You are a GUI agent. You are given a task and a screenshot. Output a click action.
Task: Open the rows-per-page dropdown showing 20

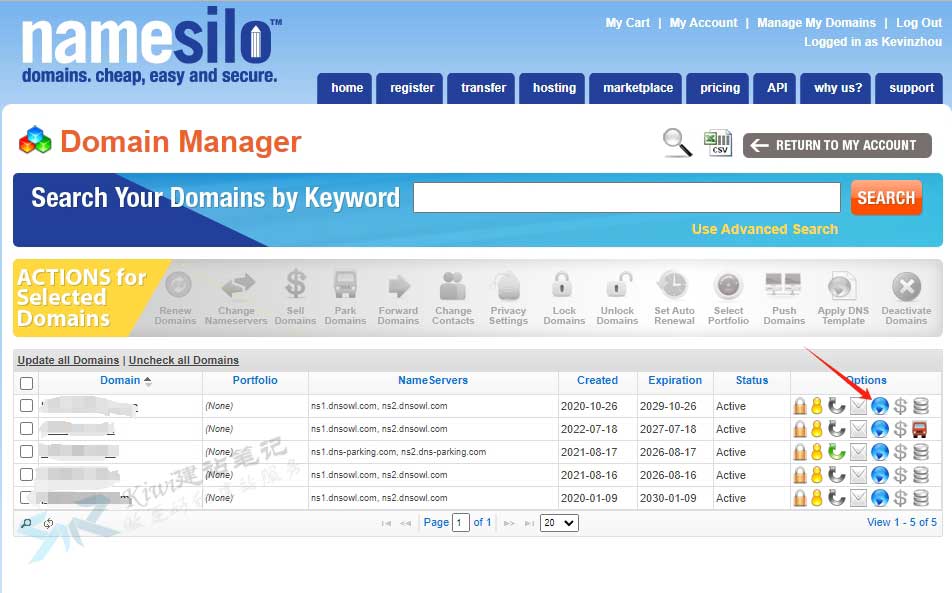click(x=559, y=523)
